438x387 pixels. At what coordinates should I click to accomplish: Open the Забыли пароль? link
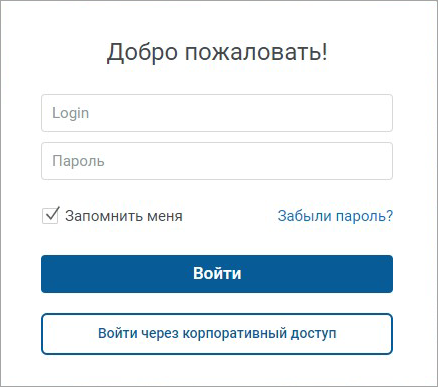(335, 216)
